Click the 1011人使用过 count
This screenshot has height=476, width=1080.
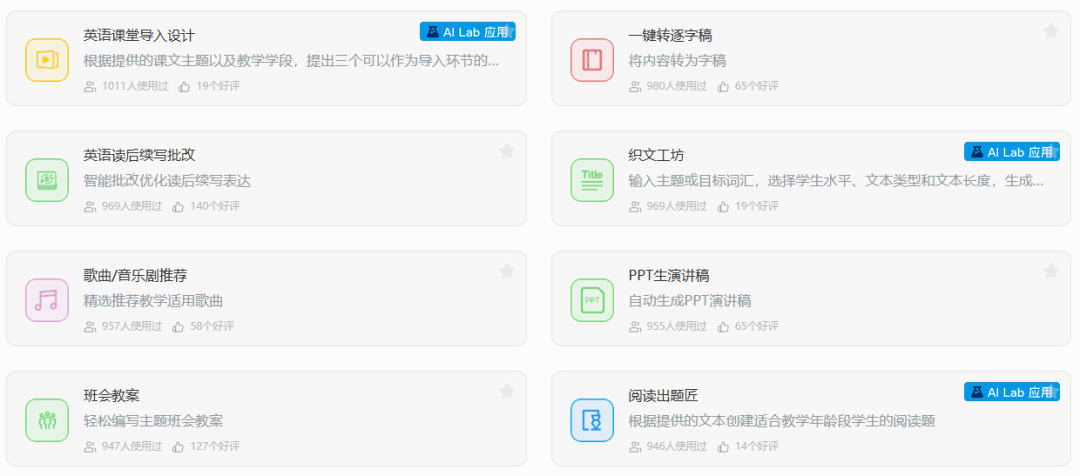pyautogui.click(x=135, y=86)
